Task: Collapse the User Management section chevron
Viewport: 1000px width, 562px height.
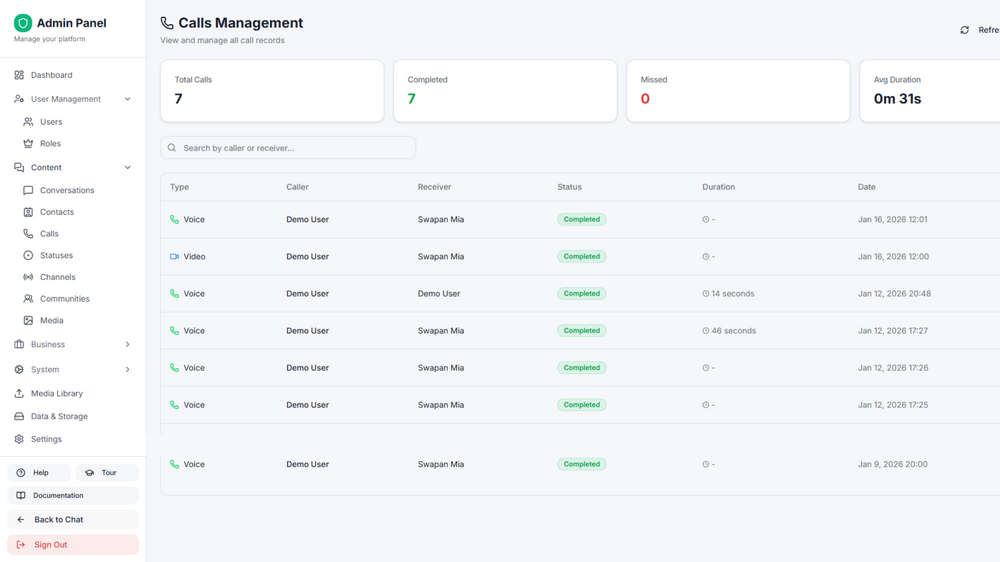Action: click(x=128, y=100)
